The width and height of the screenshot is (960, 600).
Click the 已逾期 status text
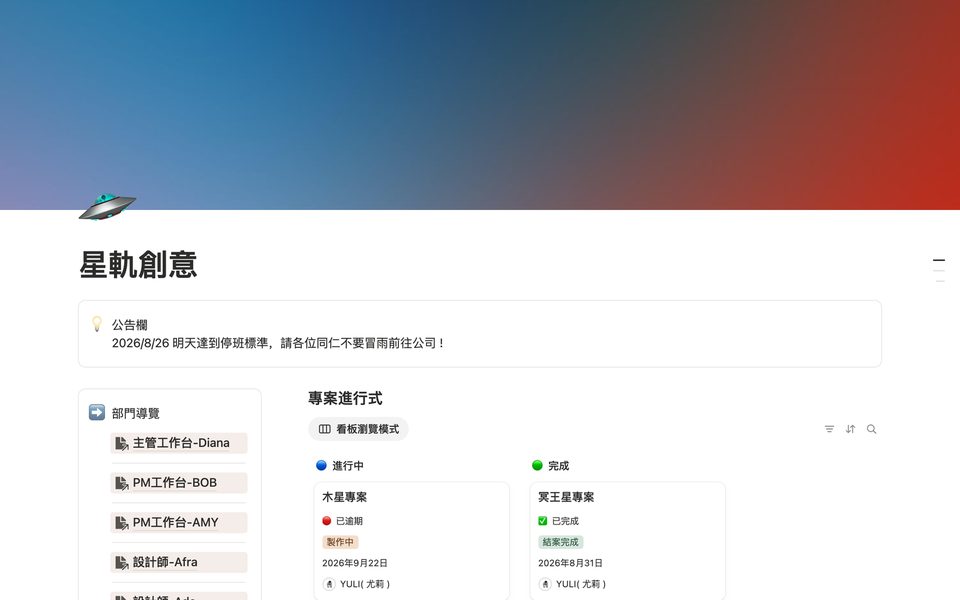pos(349,521)
